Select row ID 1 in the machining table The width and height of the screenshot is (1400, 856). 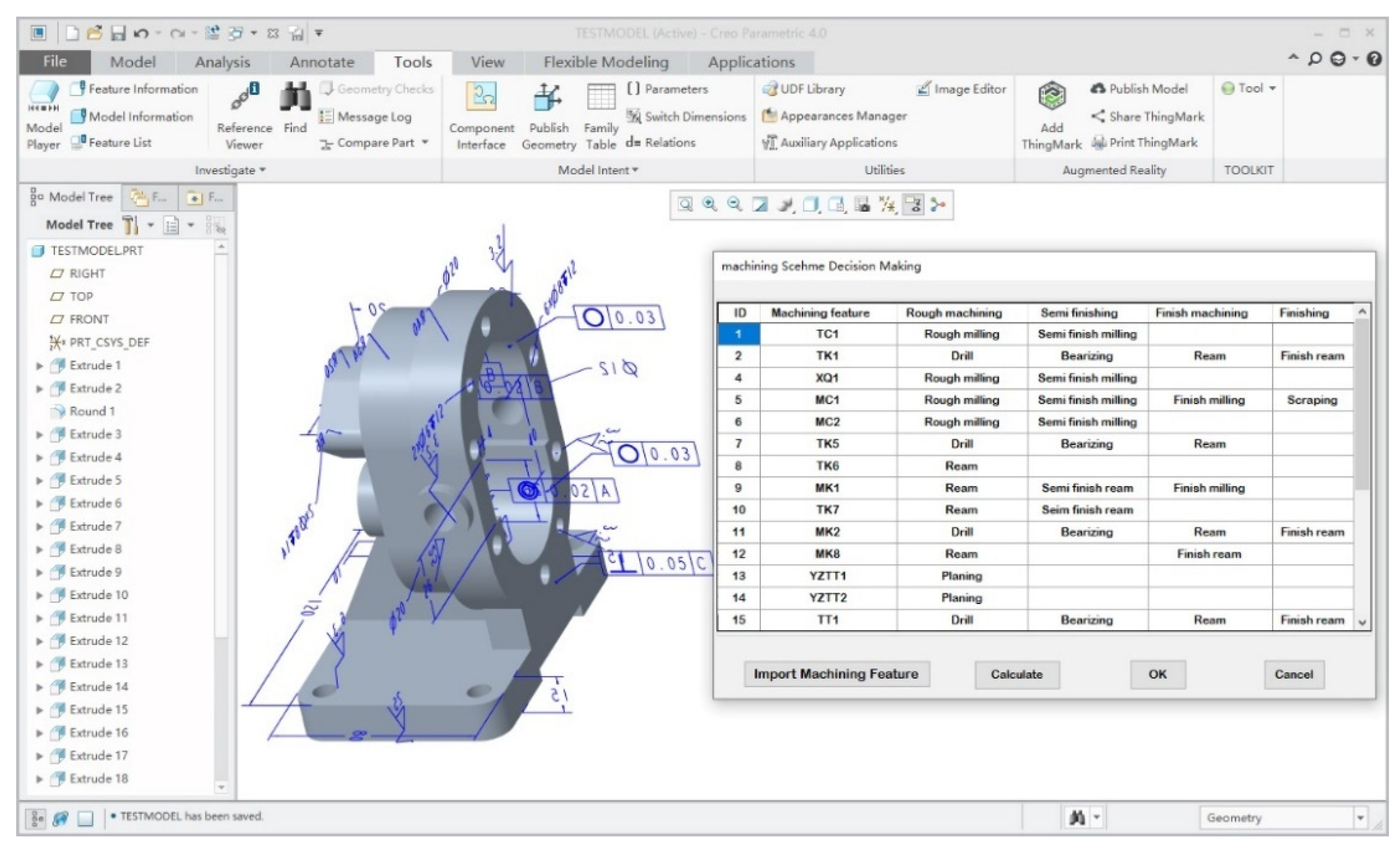[739, 334]
